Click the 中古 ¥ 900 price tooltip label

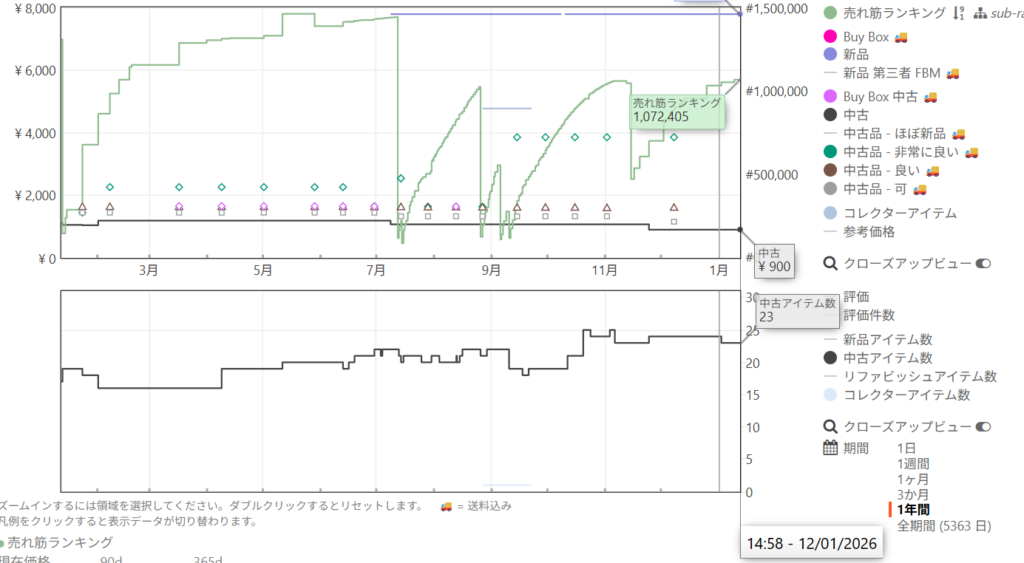click(775, 260)
